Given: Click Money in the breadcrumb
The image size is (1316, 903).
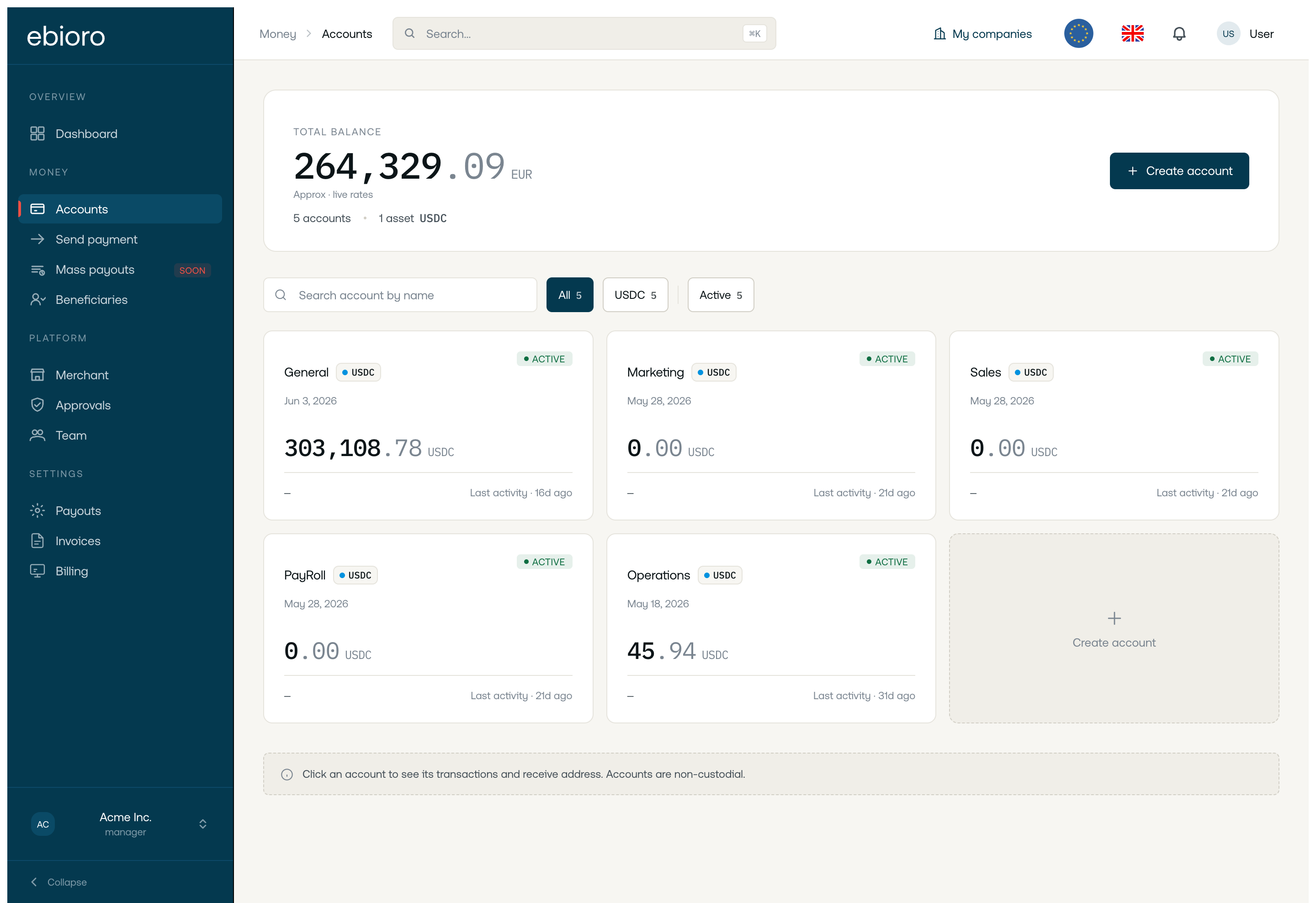Looking at the screenshot, I should (x=277, y=34).
